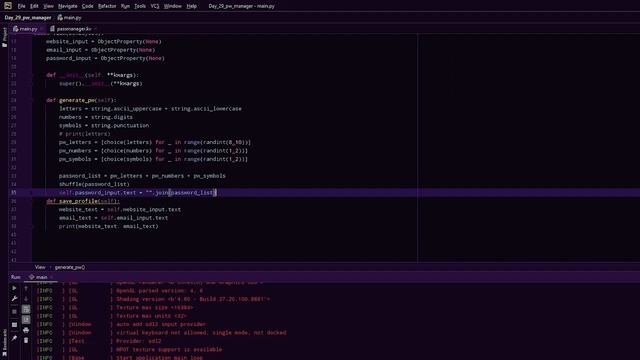Open the Window menu
Viewport: 640px width, 360px height.
click(173, 6)
